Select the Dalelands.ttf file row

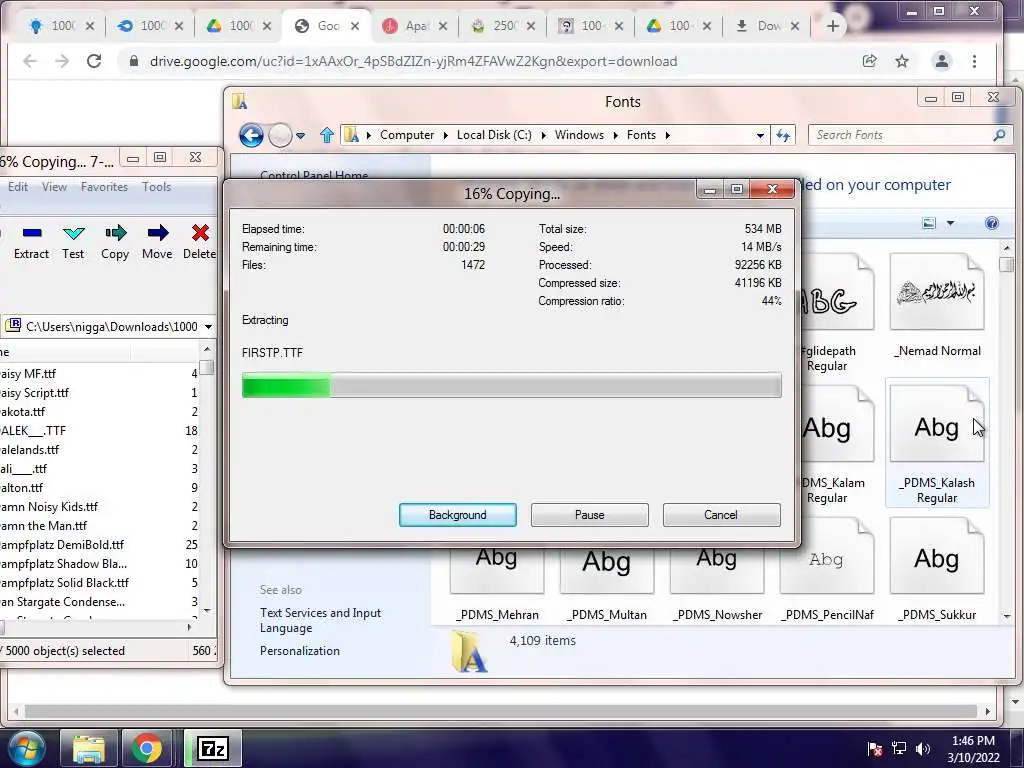(98, 450)
